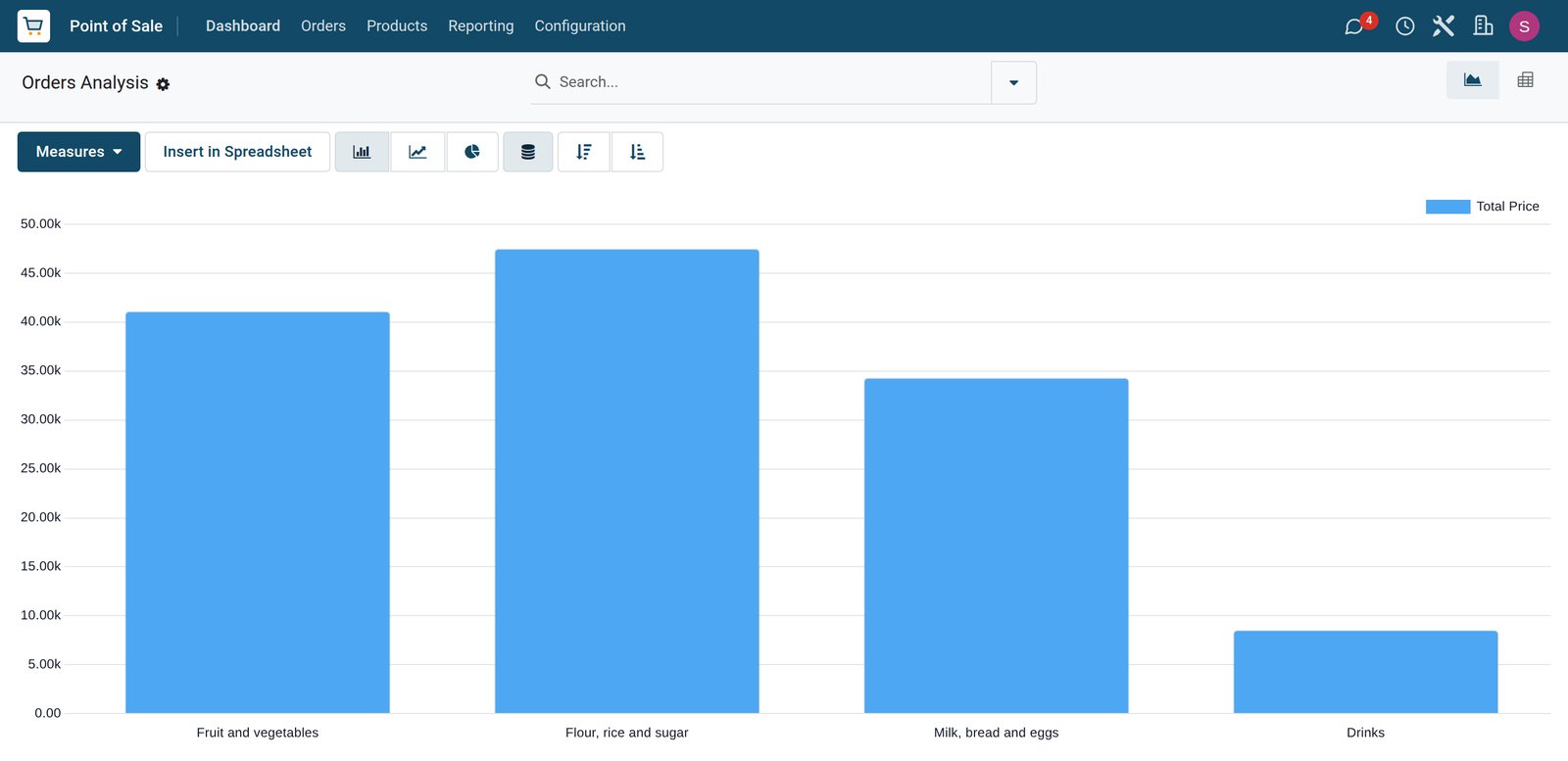Expand the search filter options dropdown arrow
1568x761 pixels.
(1013, 82)
